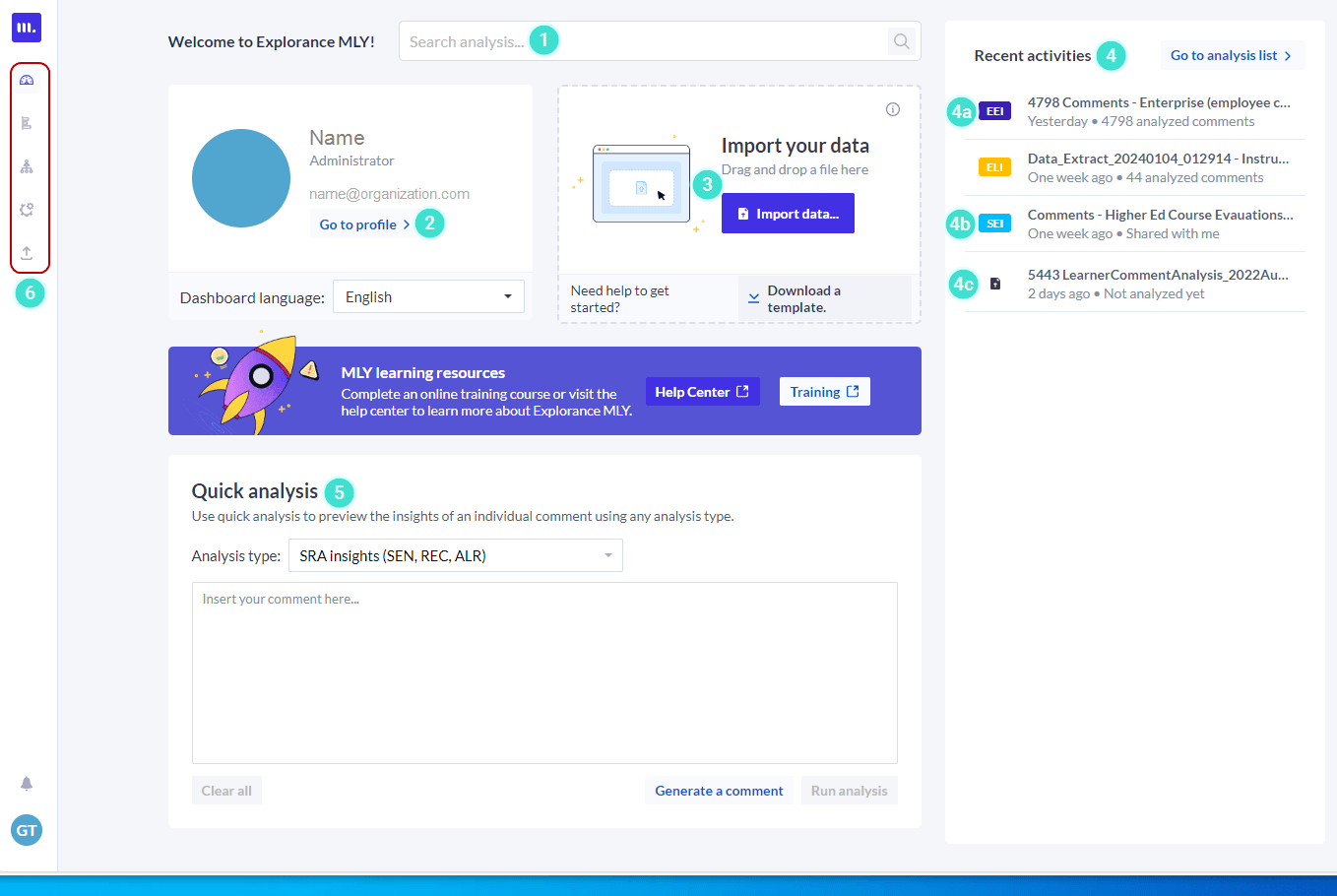Open the MLY logo home icon

pyautogui.click(x=27, y=28)
